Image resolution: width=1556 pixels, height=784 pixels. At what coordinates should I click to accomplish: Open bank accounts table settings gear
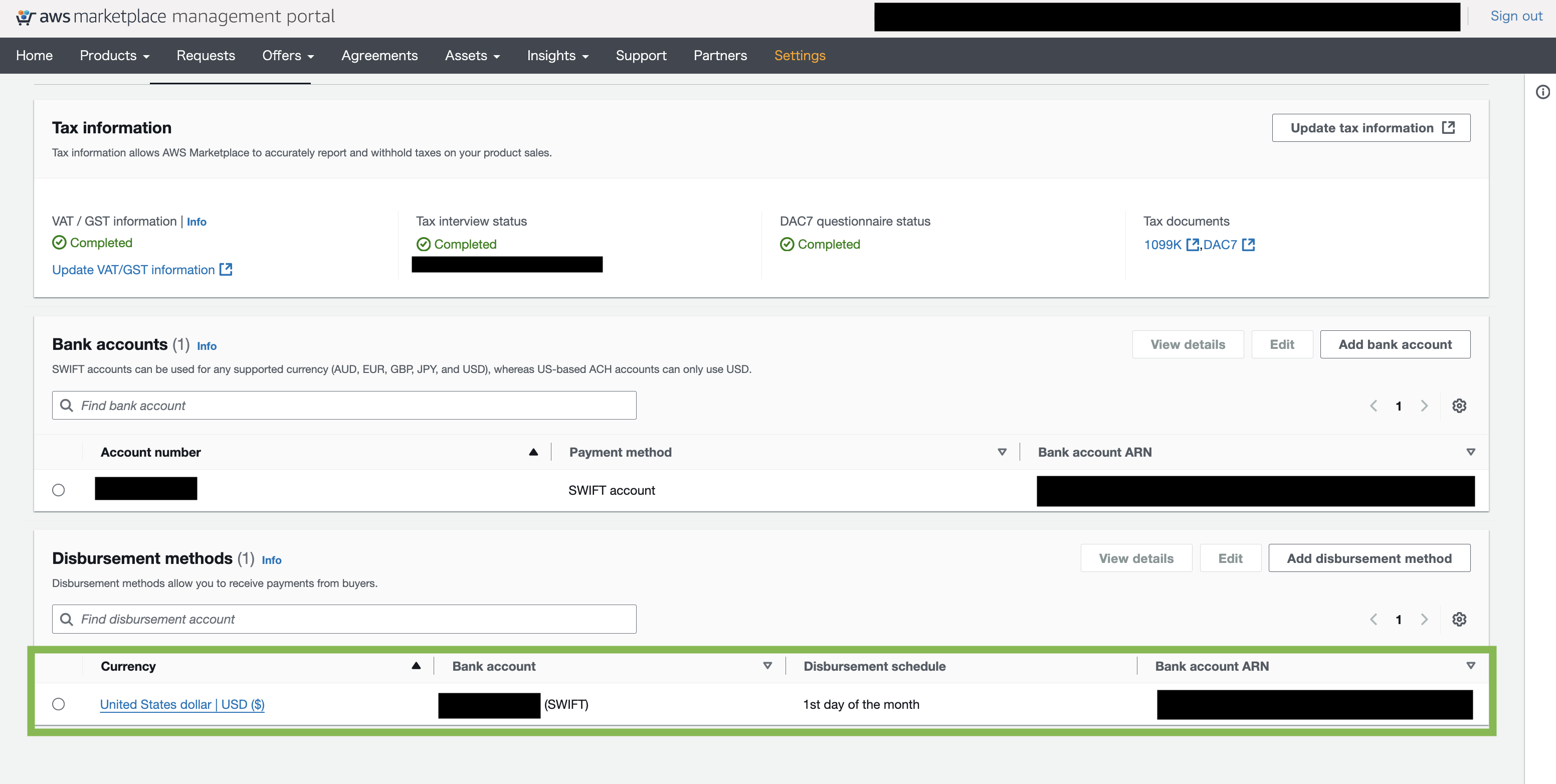tap(1459, 406)
